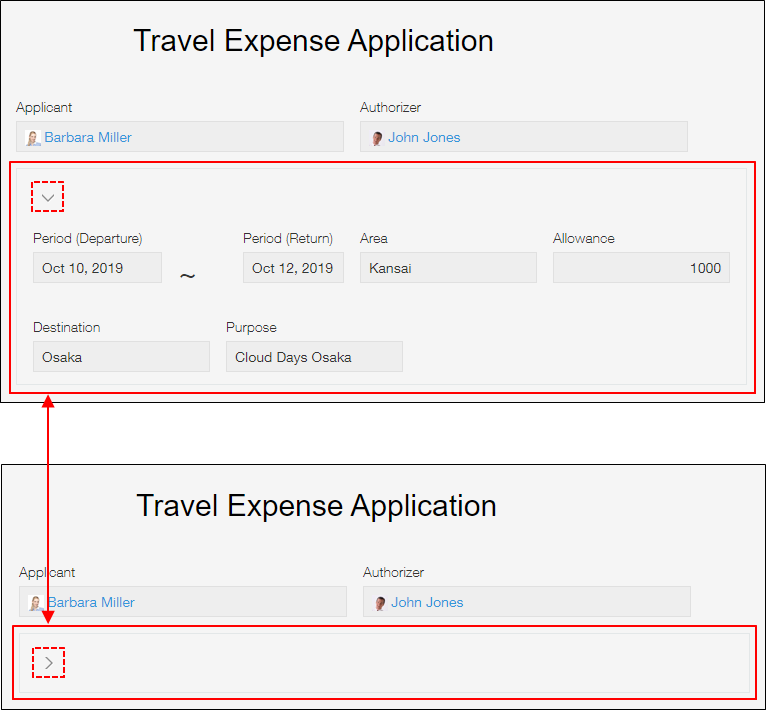Click John Jones' avatar in bottom form
Screen dimensions: 766x710
380,603
